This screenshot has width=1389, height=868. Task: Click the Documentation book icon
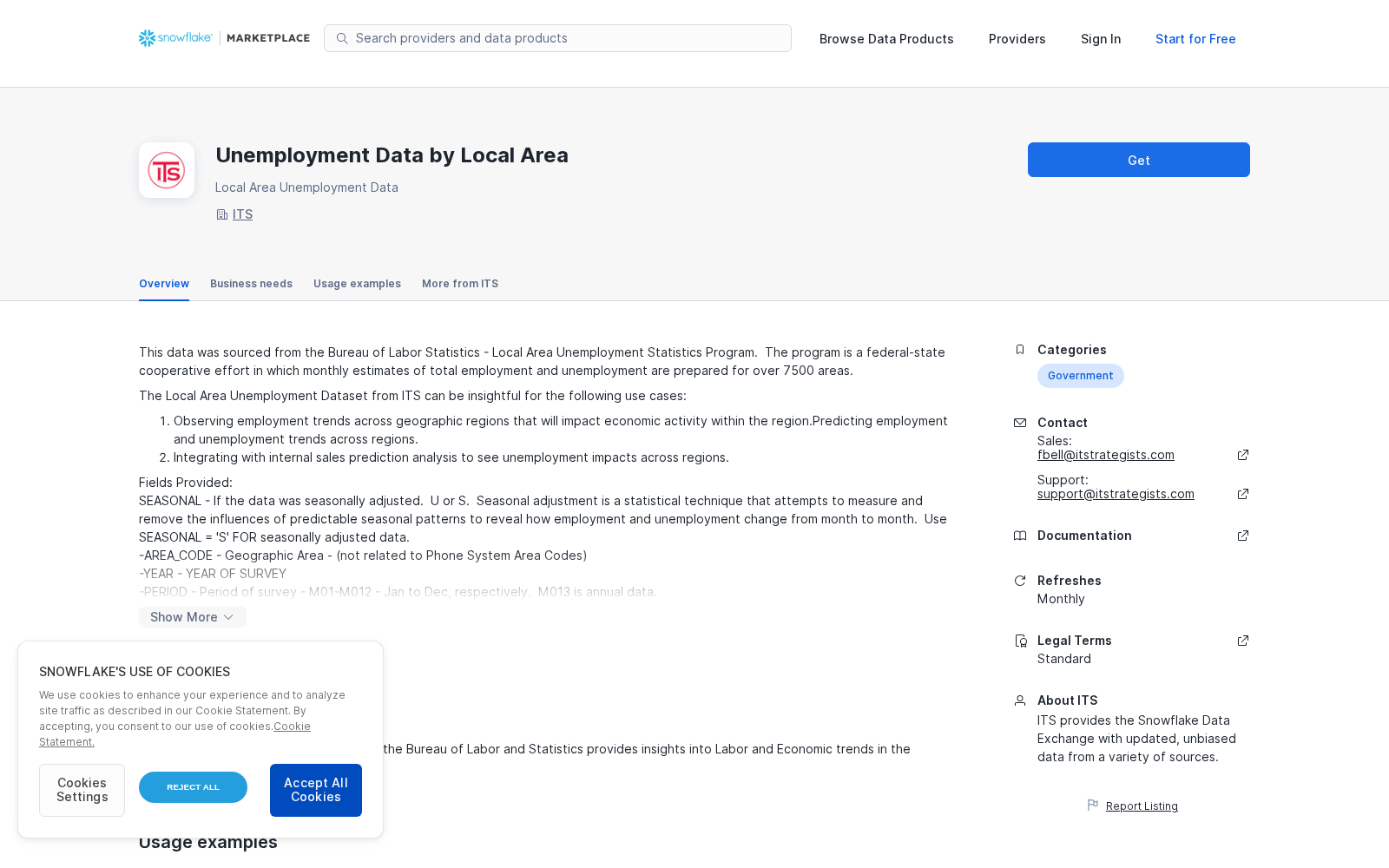(x=1020, y=536)
